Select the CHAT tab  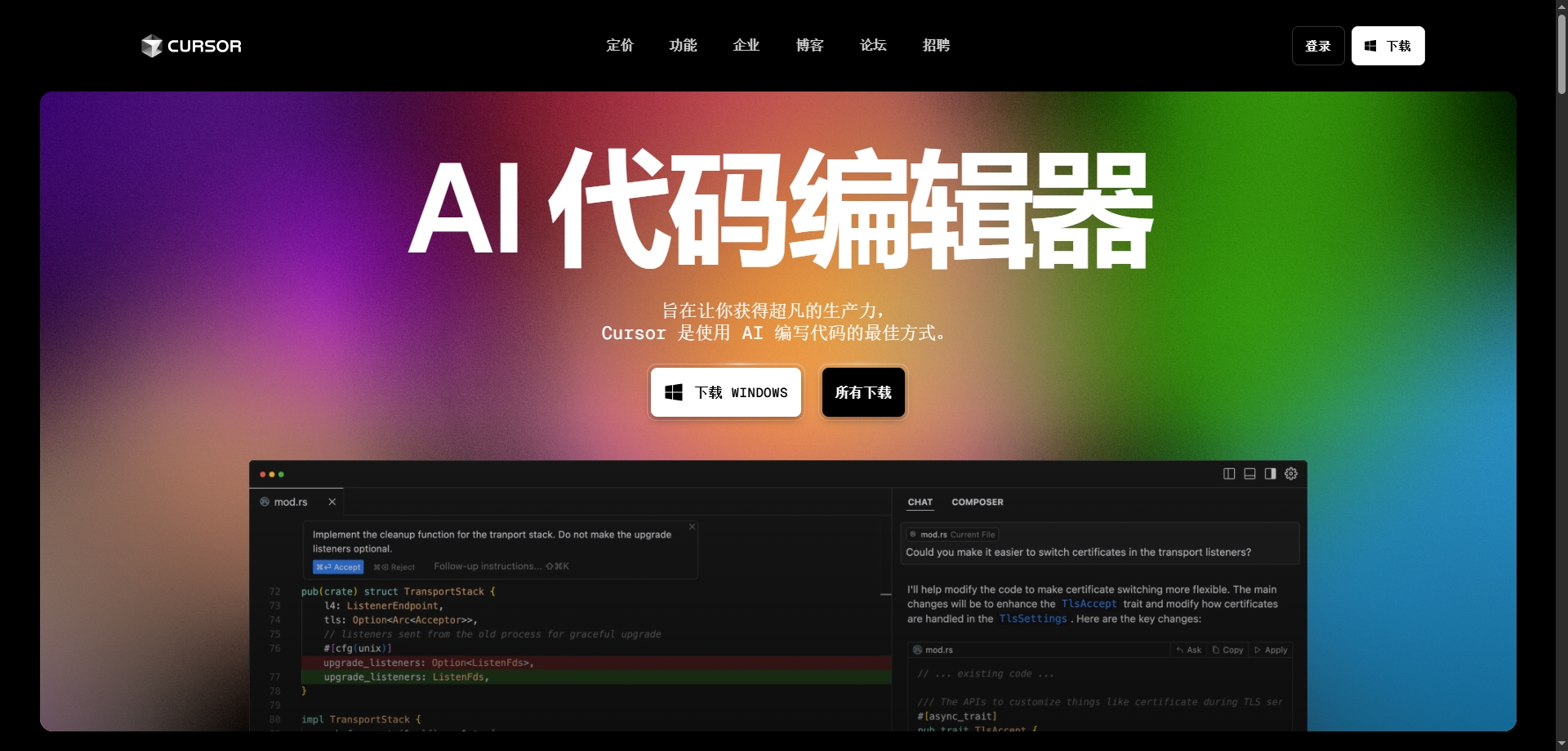(x=920, y=502)
